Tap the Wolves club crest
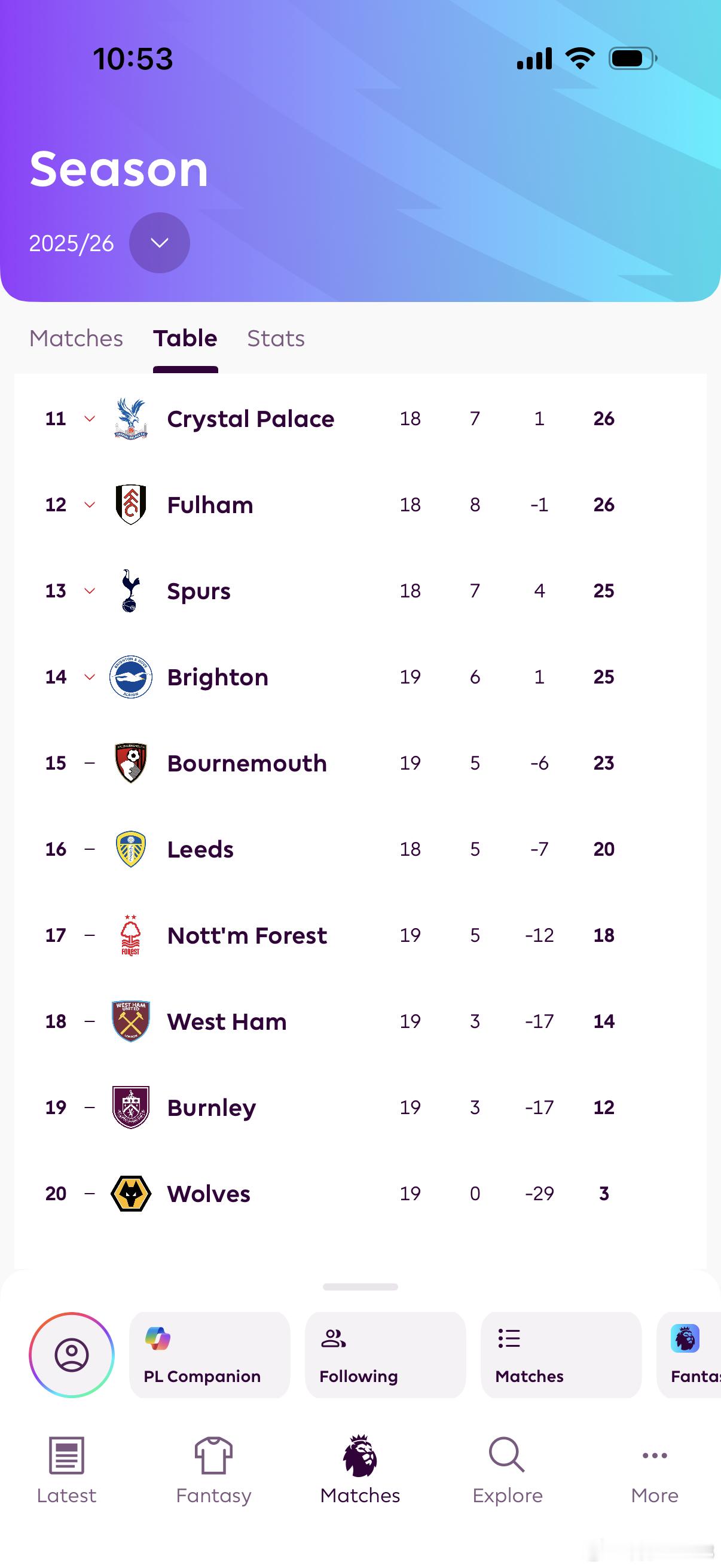This screenshot has width=721, height=1568. coord(131,1194)
